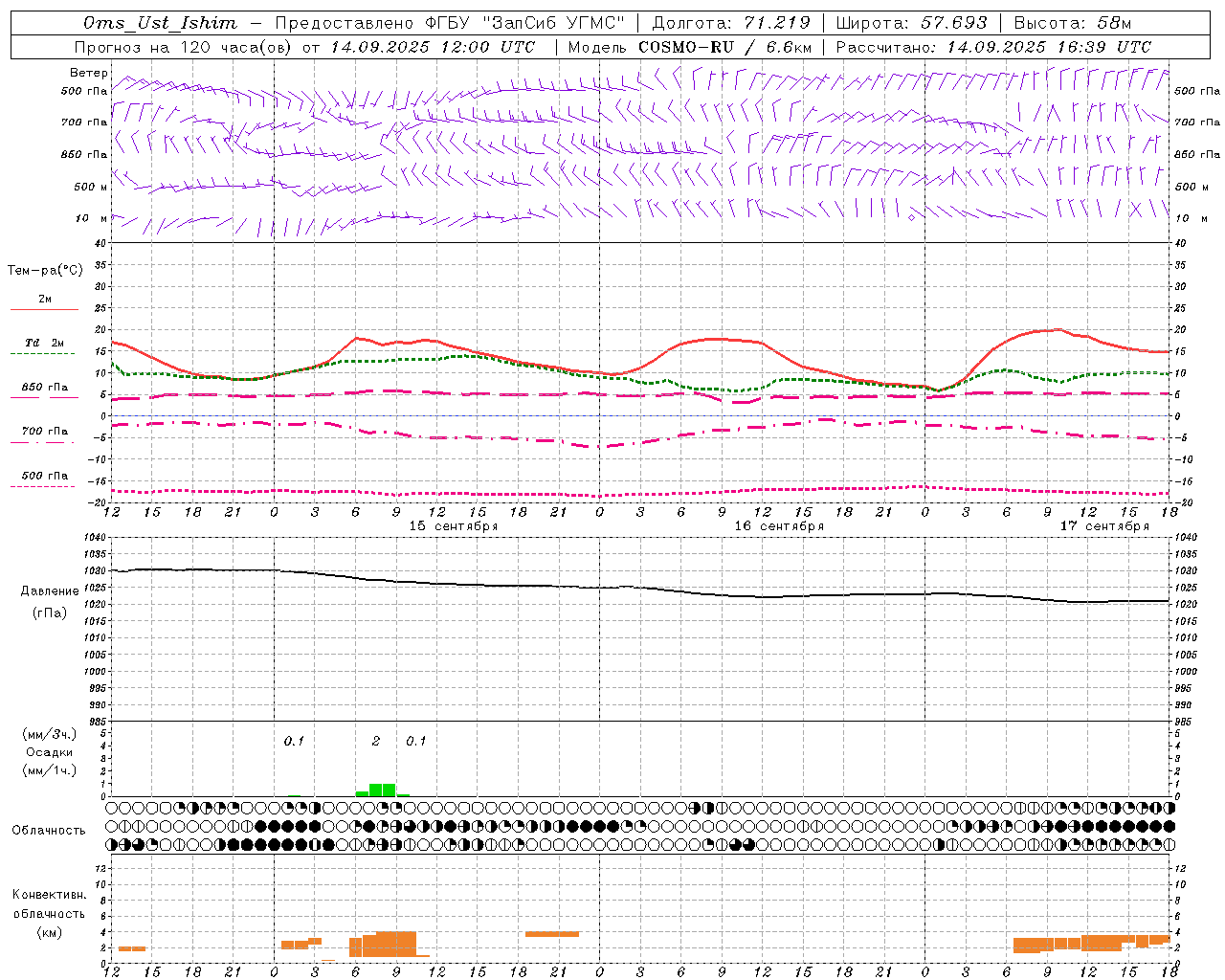Click the 'Td 2м' dew point legend entry
The image size is (1225, 980).
click(x=45, y=343)
